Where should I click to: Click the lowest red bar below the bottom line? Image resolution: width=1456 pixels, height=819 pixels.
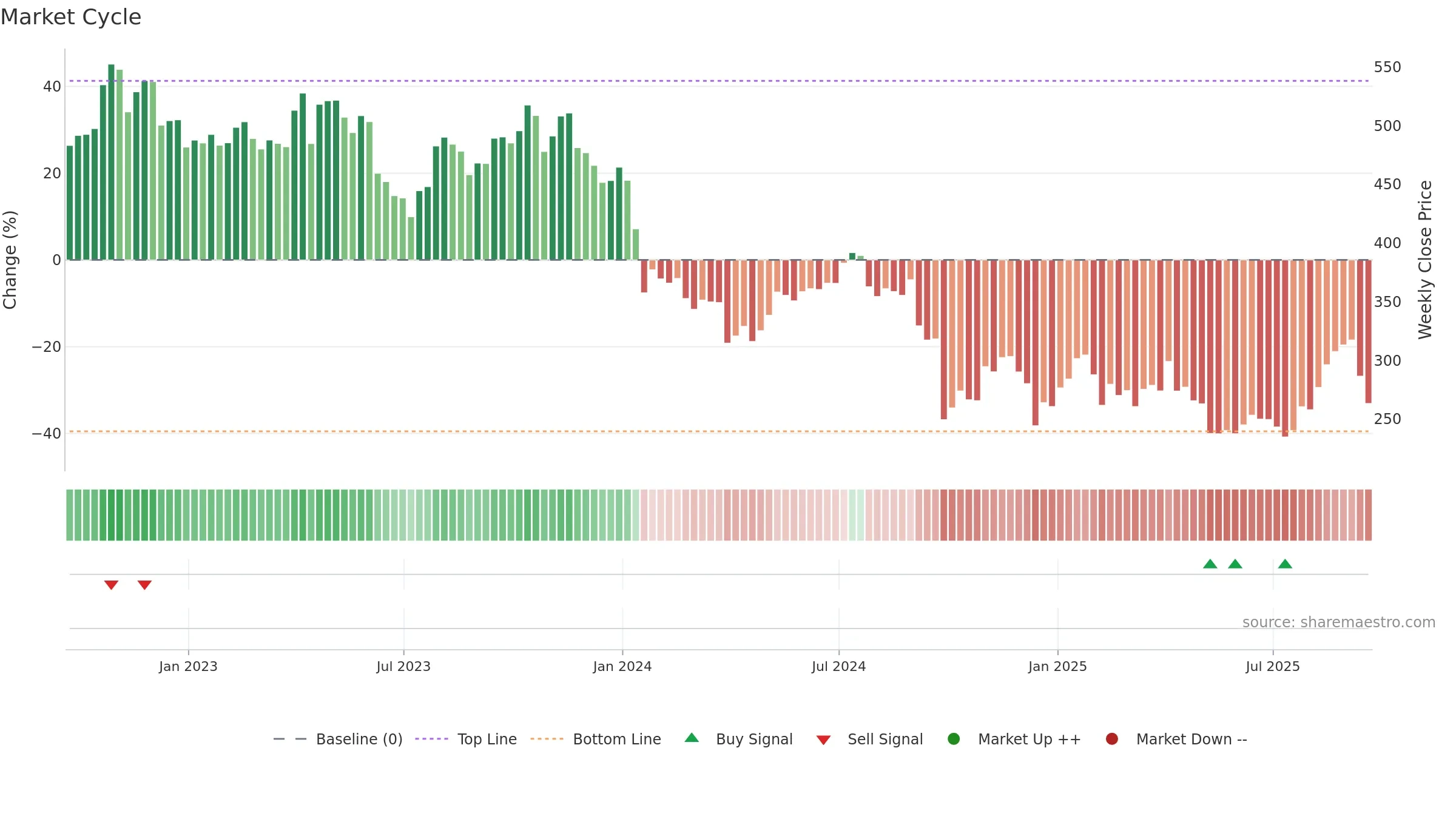(x=1285, y=348)
